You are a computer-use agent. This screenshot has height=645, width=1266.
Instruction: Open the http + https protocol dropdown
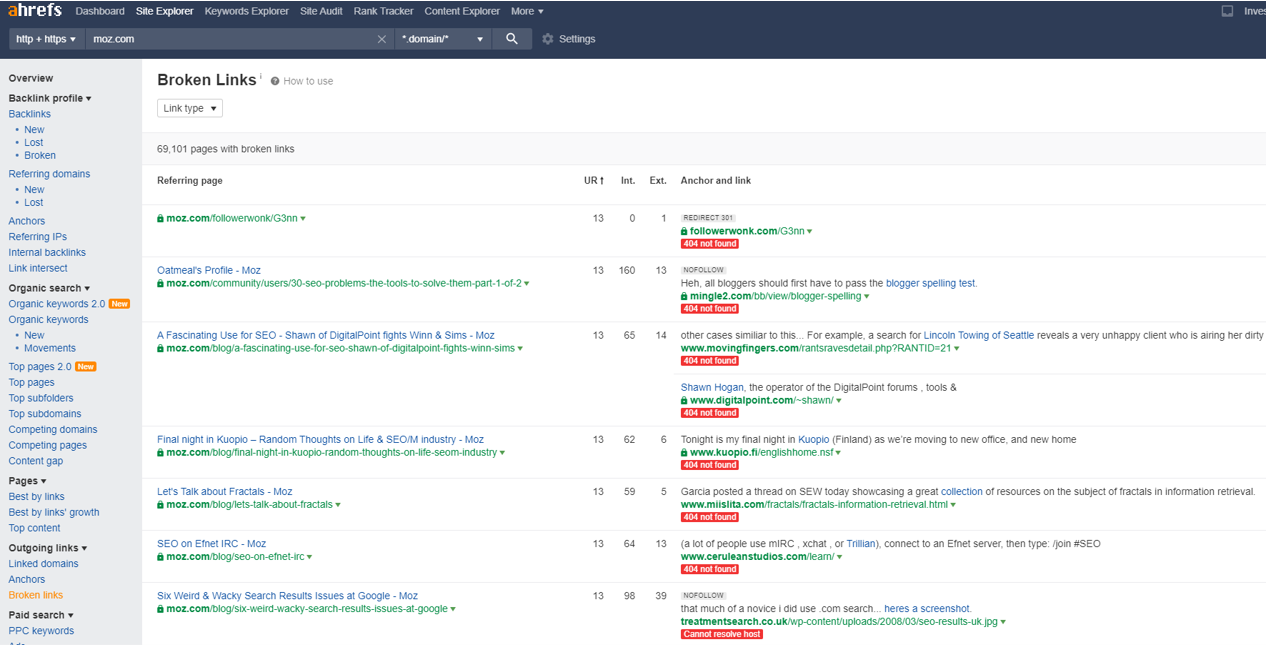(x=46, y=39)
